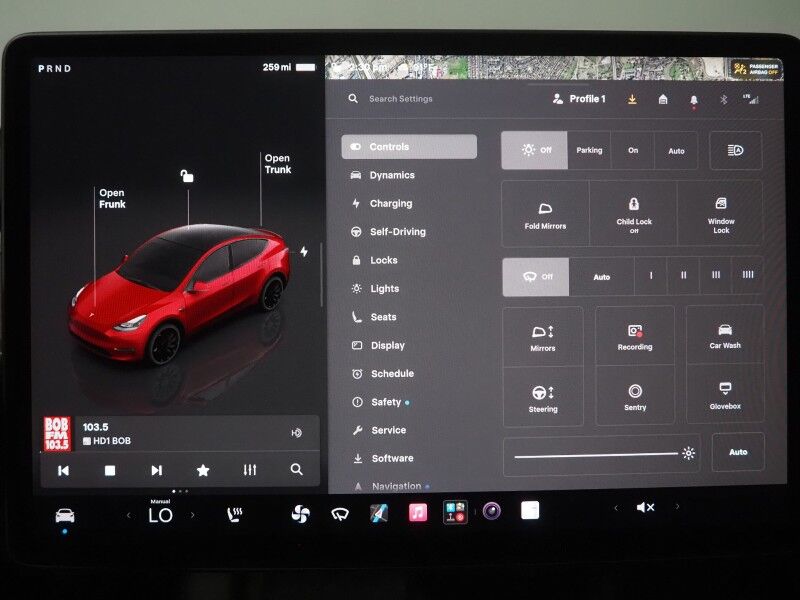Tap the charge port lightning icon
This screenshot has height=600, width=800.
coord(304,252)
